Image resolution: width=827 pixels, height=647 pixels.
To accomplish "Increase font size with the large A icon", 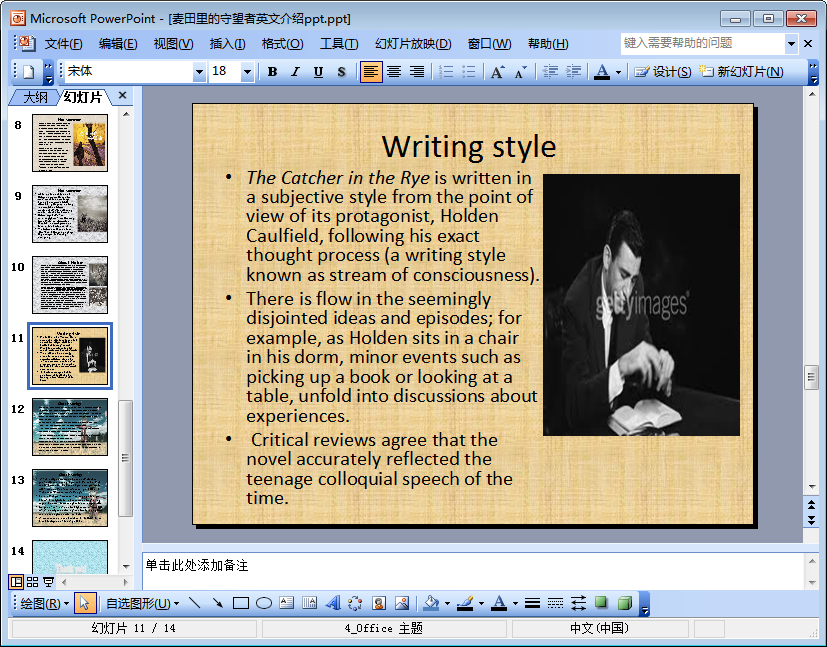I will coord(497,72).
